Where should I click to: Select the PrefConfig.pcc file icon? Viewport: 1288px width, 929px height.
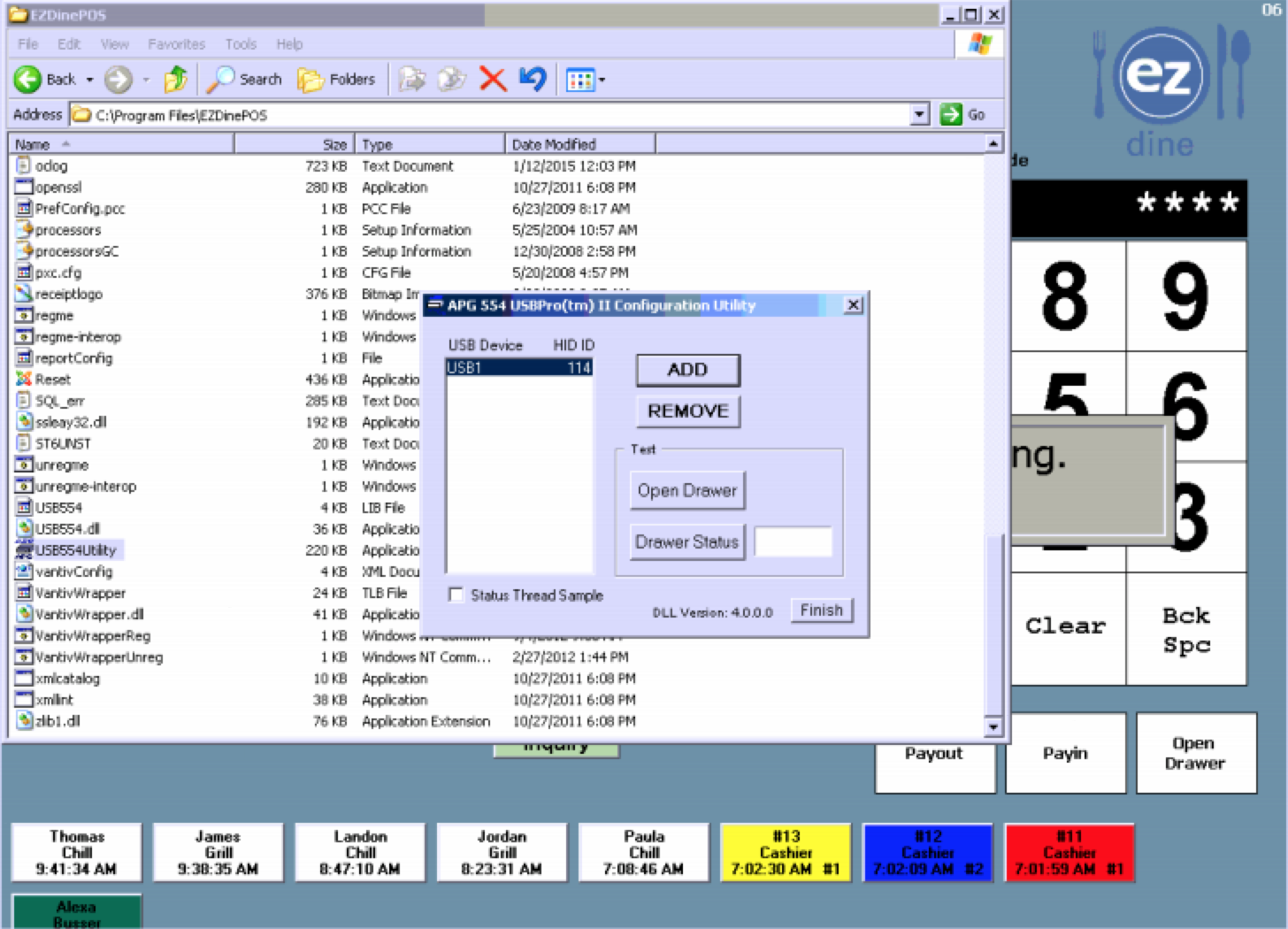[24, 209]
